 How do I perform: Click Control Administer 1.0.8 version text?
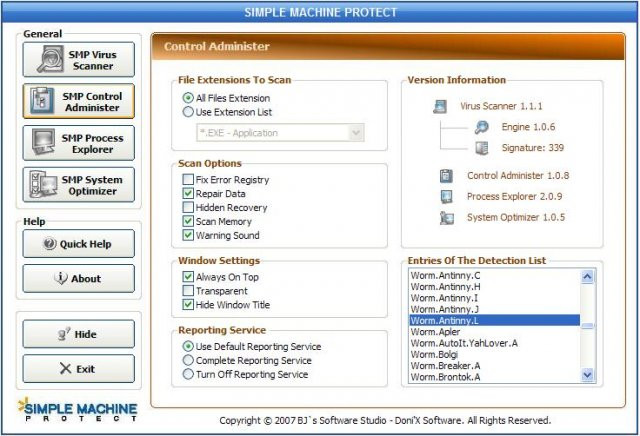tap(518, 176)
